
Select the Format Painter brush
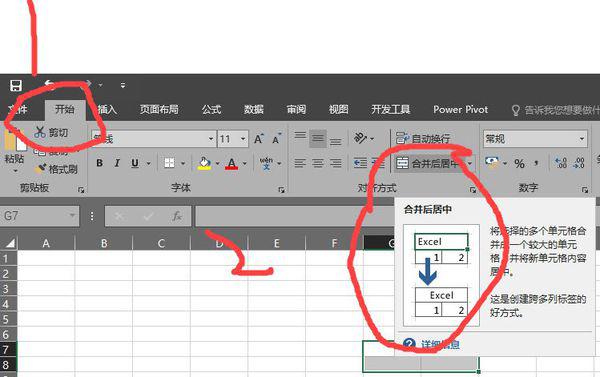[x=40, y=168]
